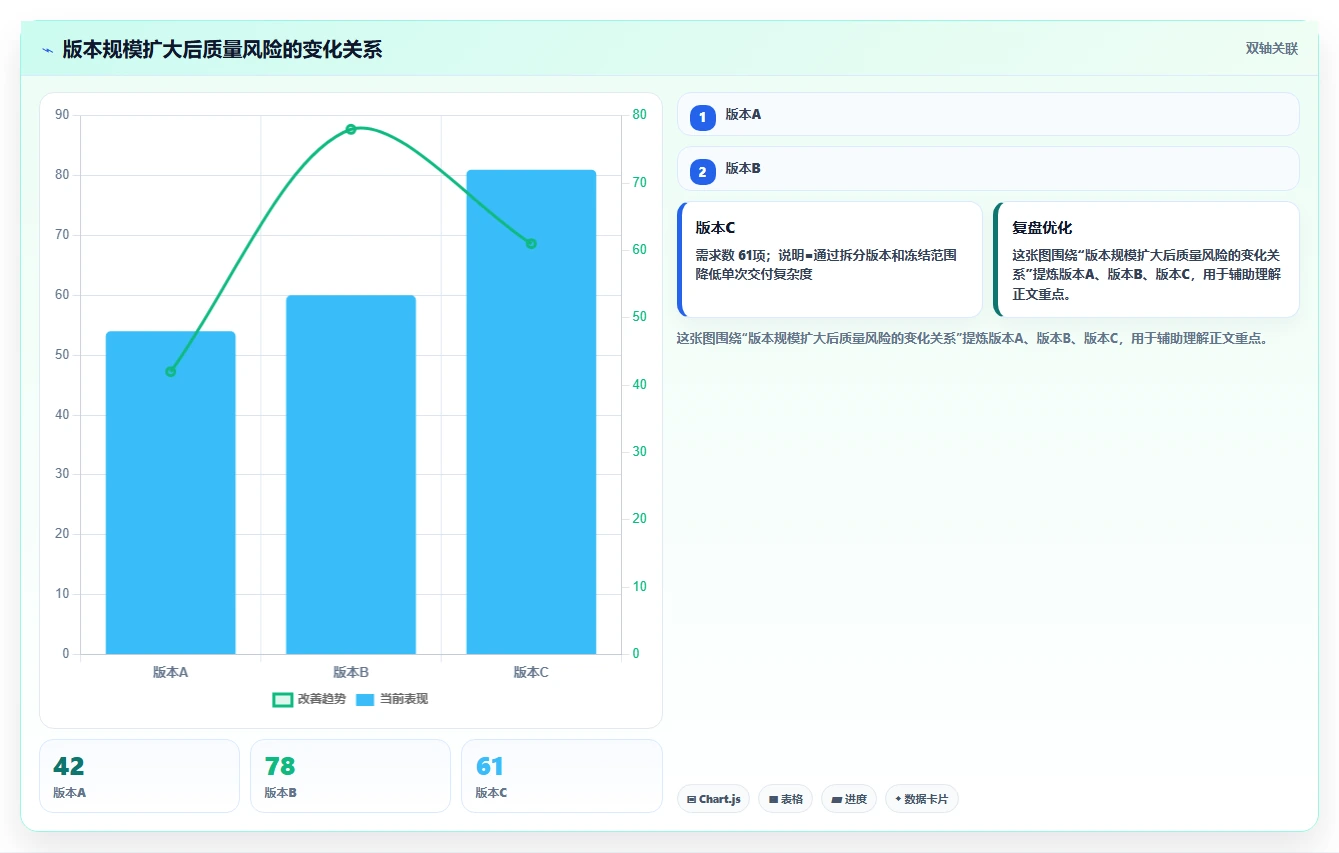Click the 数据卡片 tag

(x=921, y=799)
